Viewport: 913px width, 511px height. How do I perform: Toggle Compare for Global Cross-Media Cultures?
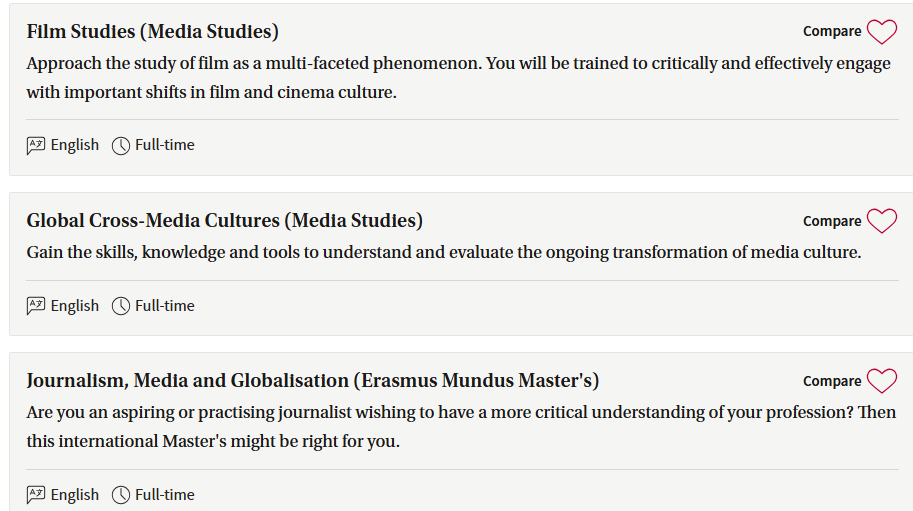coord(832,221)
